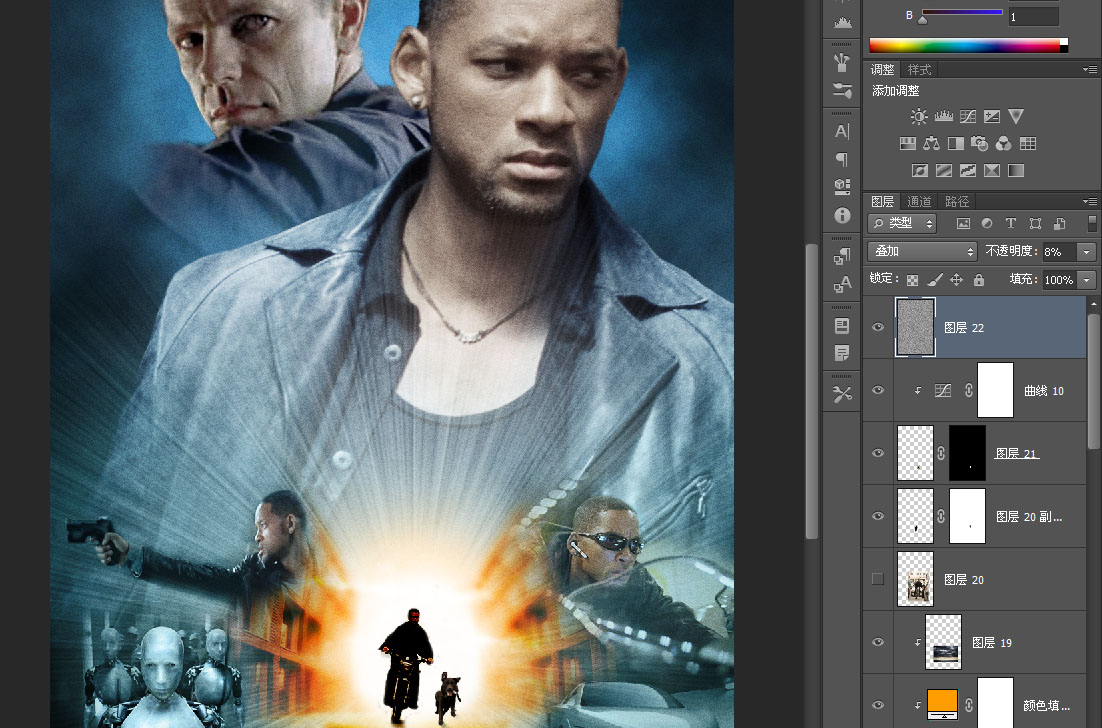
Task: Show the hidden layer 图层 20
Action: (x=878, y=579)
